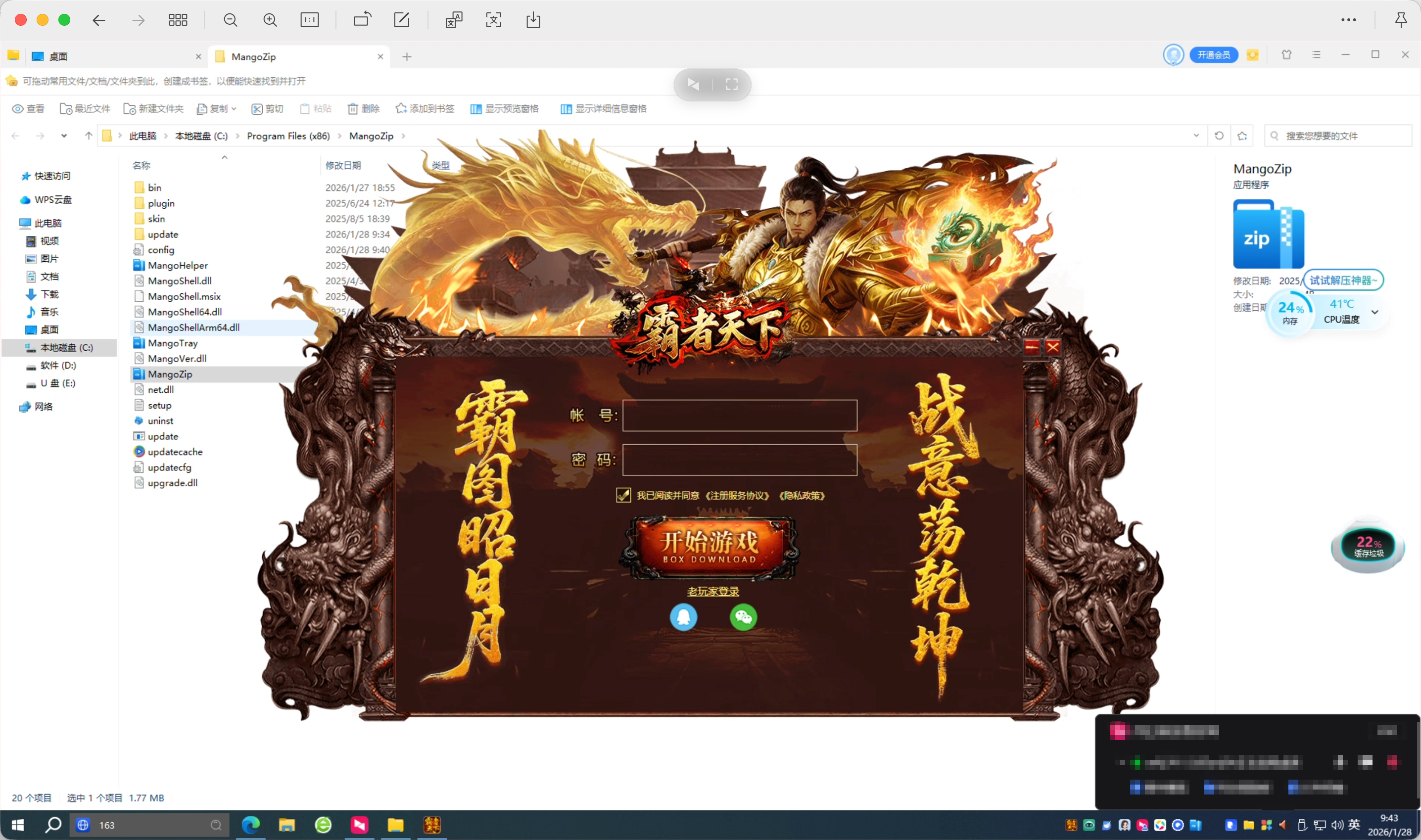Screen dimensions: 1421x840
Task: Click the blue QQ login icon
Action: pos(683,617)
